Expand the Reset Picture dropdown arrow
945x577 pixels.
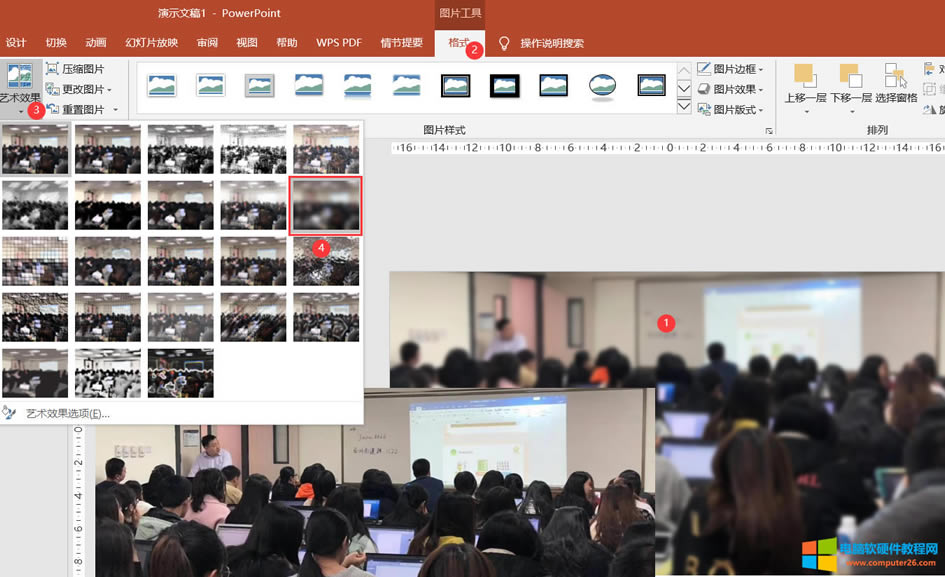[x=113, y=107]
